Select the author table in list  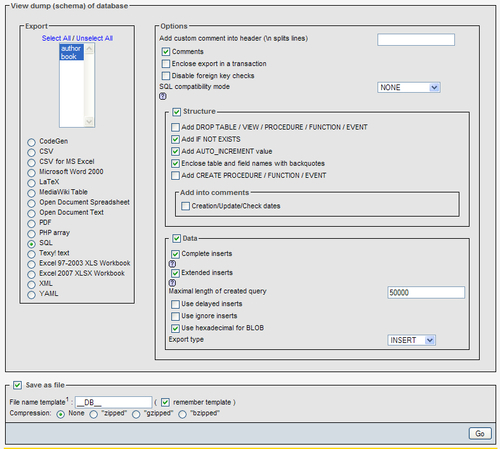pyautogui.click(x=71, y=48)
